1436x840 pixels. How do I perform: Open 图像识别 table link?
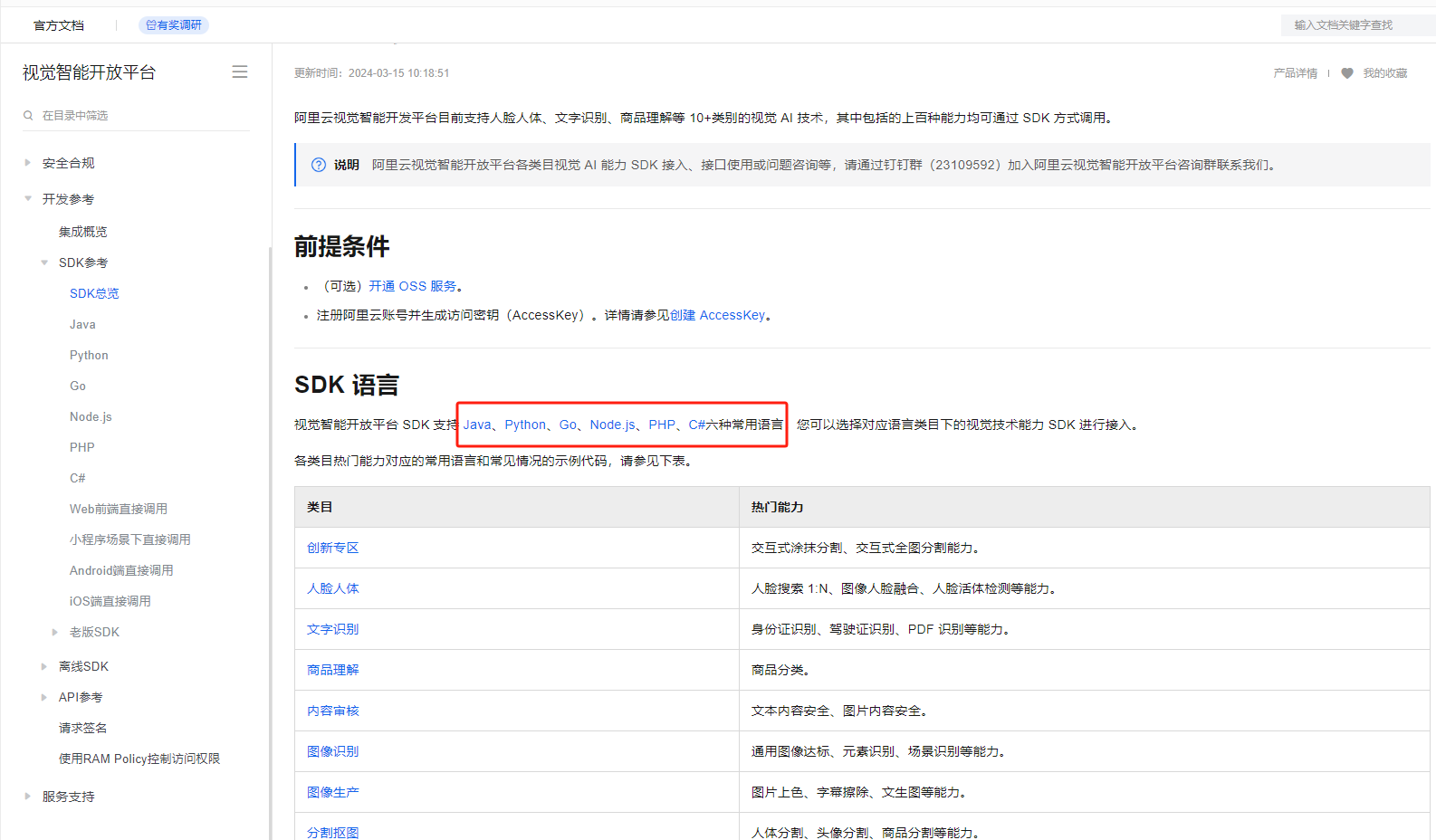[333, 751]
